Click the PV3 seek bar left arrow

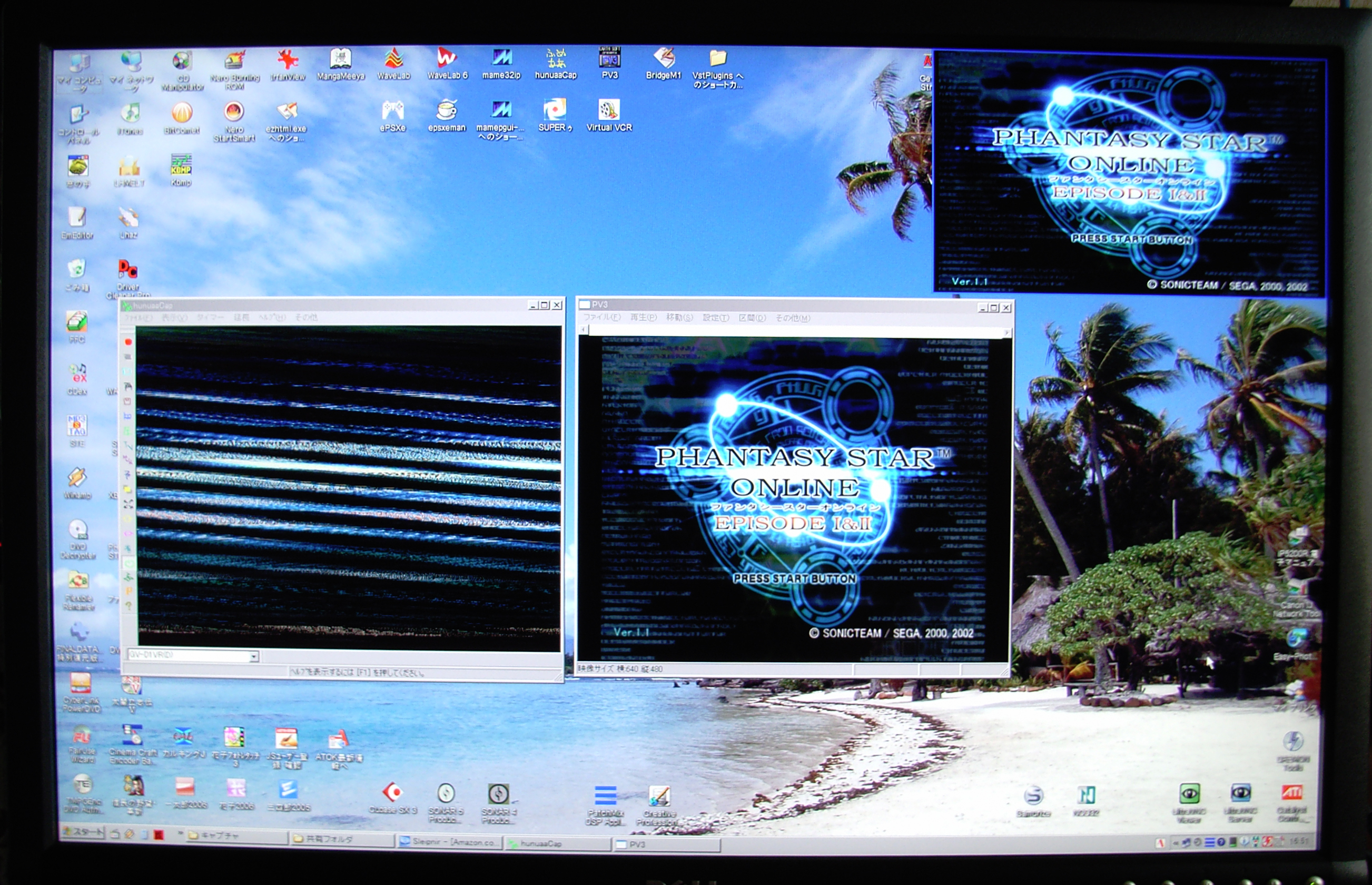(x=584, y=330)
